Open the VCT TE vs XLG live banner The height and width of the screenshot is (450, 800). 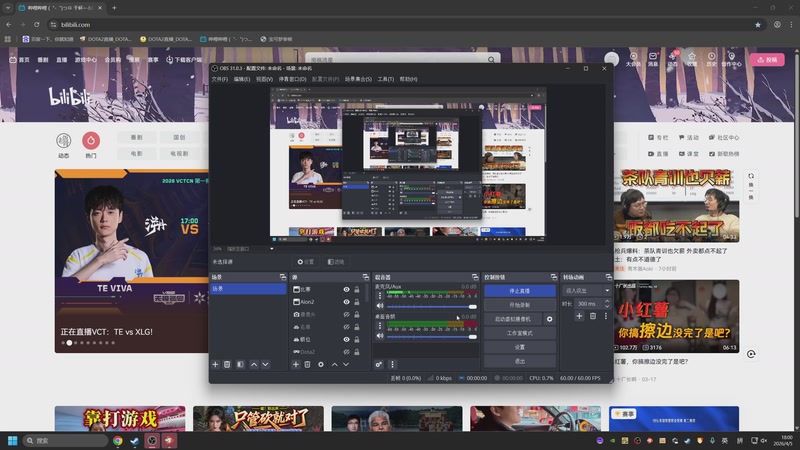(132, 261)
